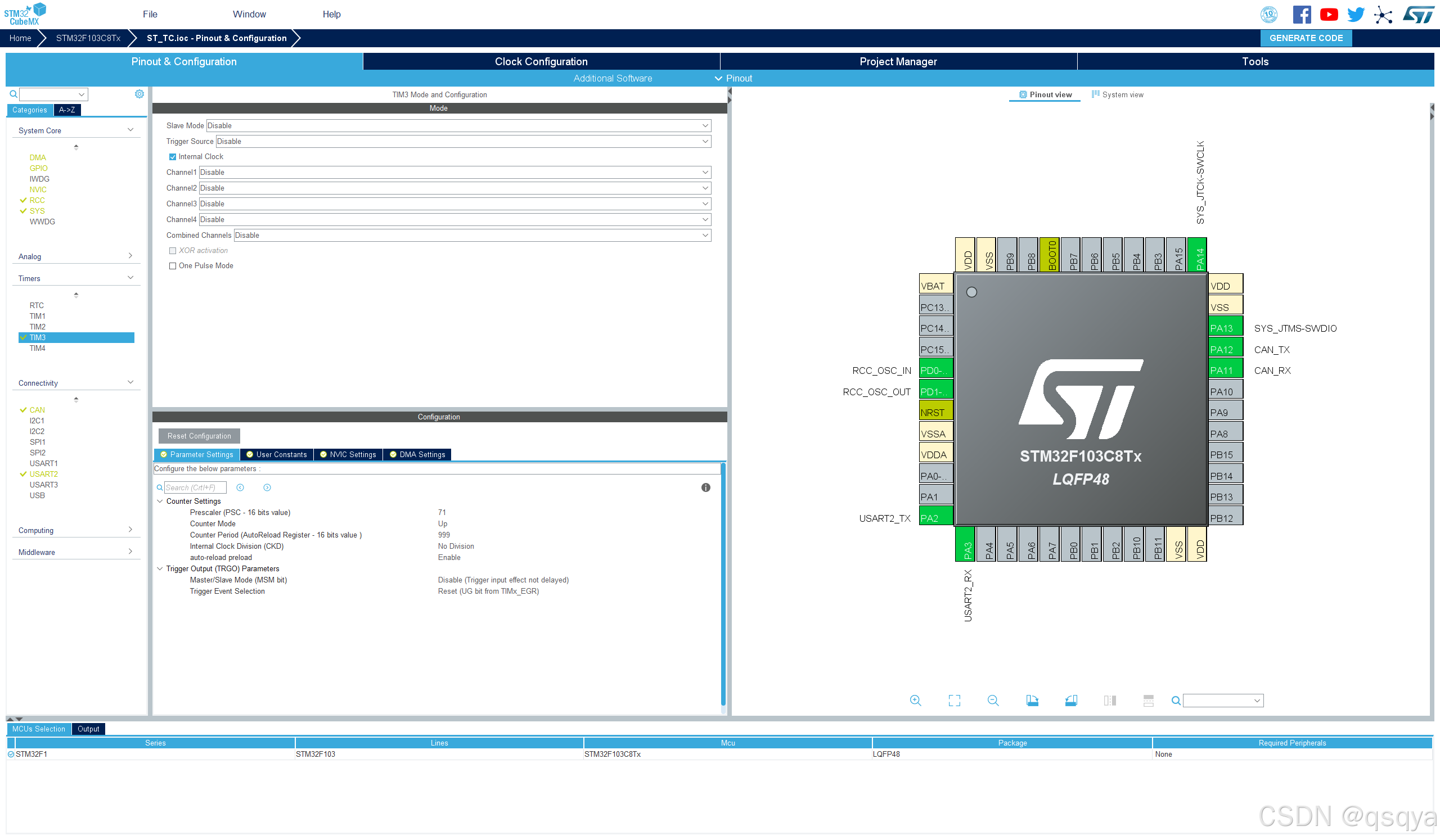Uncheck the Internal Clock checkbox

[173, 156]
